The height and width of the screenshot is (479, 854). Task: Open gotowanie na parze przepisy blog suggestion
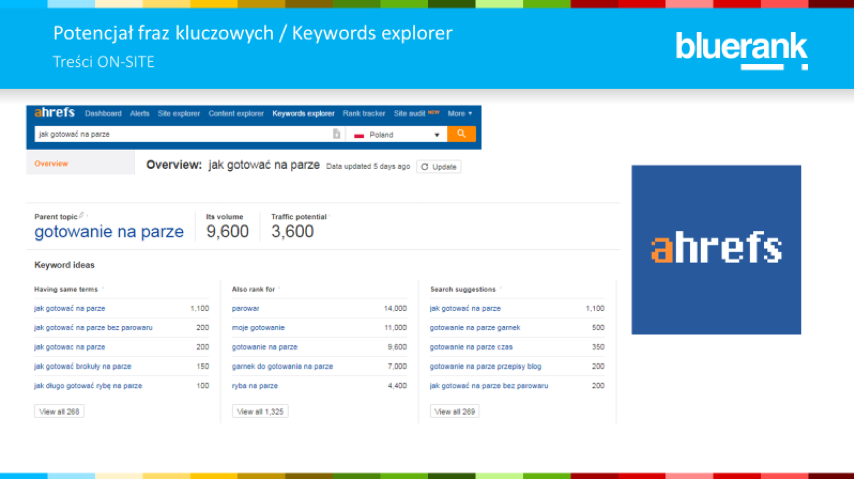[x=485, y=366]
